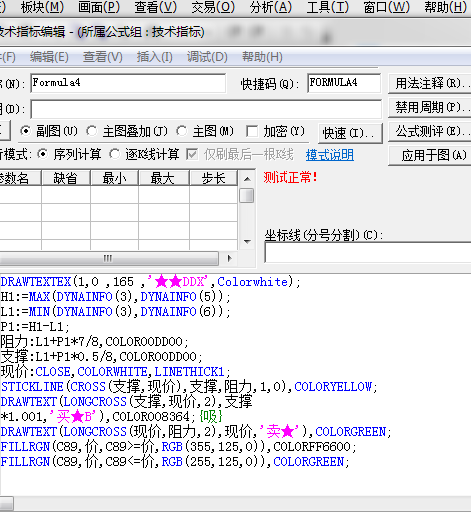Open the 板块(M) menu
Screen dimensions: 471x513
pyautogui.click(x=42, y=7)
